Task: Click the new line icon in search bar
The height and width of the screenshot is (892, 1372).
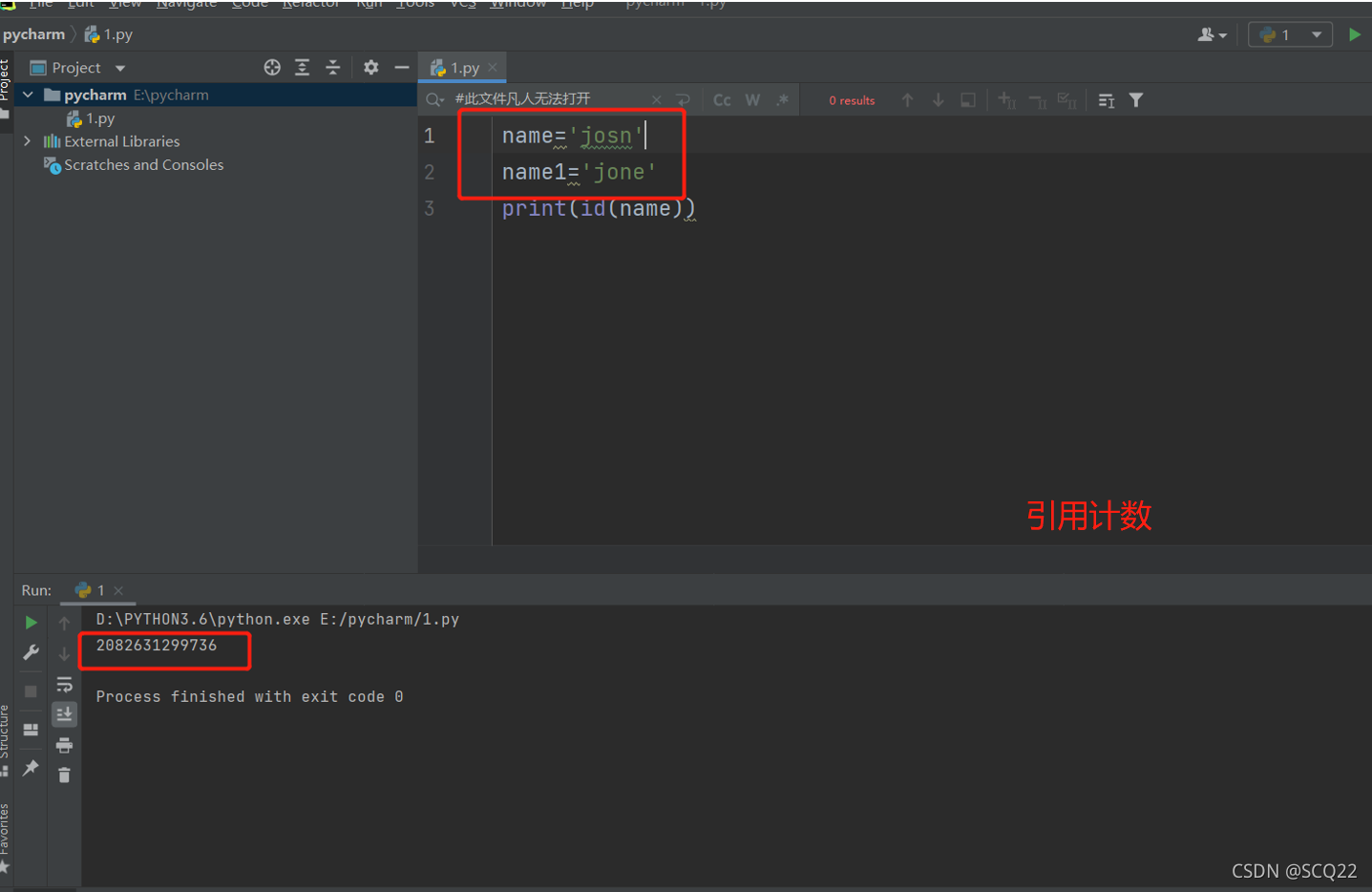Action: 683,100
